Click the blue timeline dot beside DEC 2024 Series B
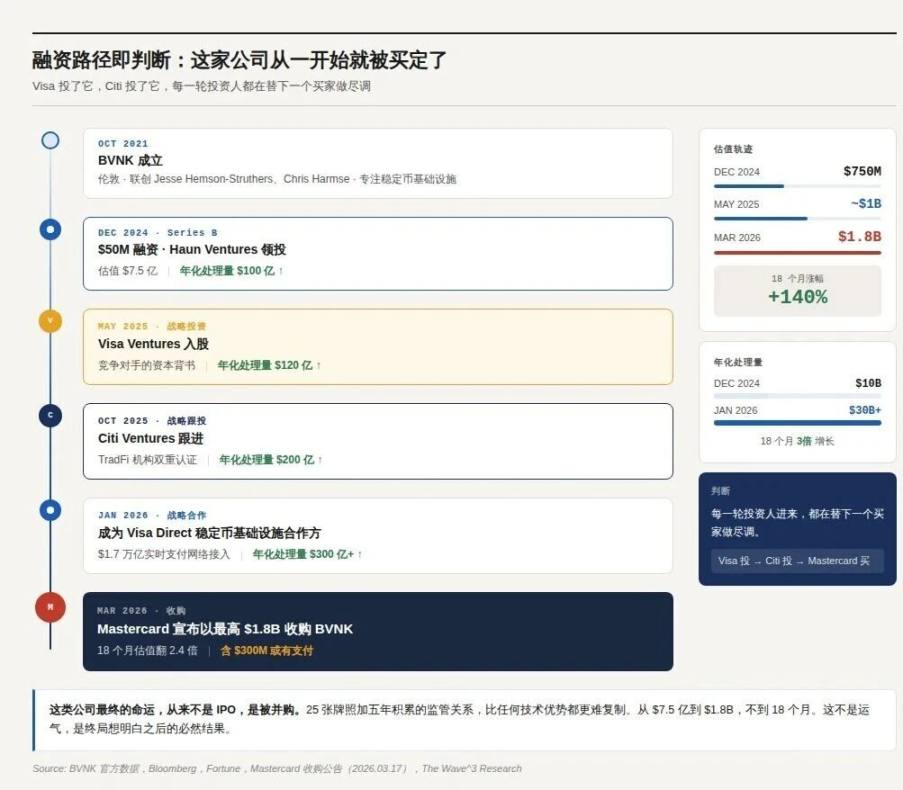This screenshot has width=903, height=790. (50, 229)
